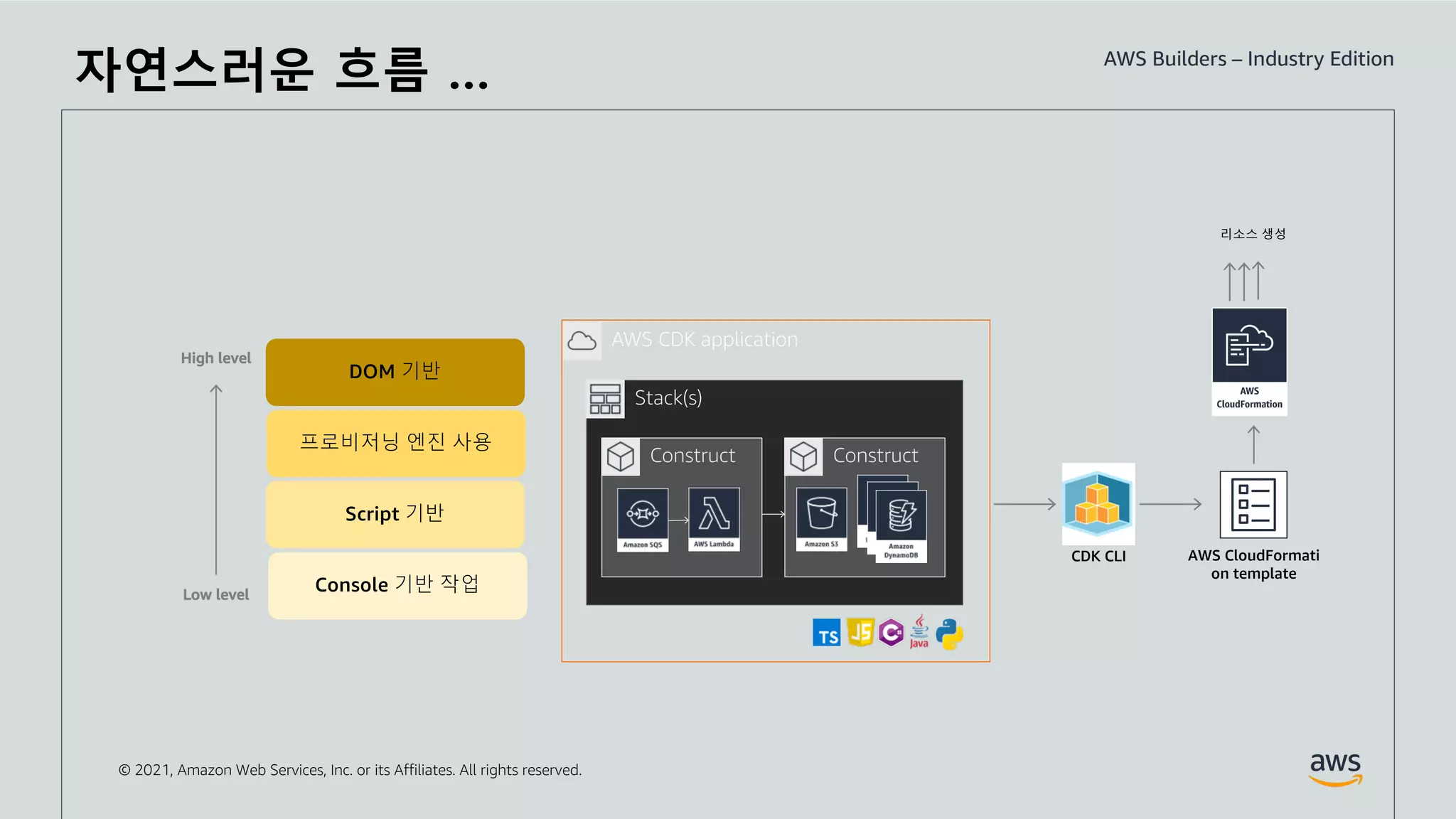Click the CDK CLI caption
1456x819 pixels.
(1098, 556)
